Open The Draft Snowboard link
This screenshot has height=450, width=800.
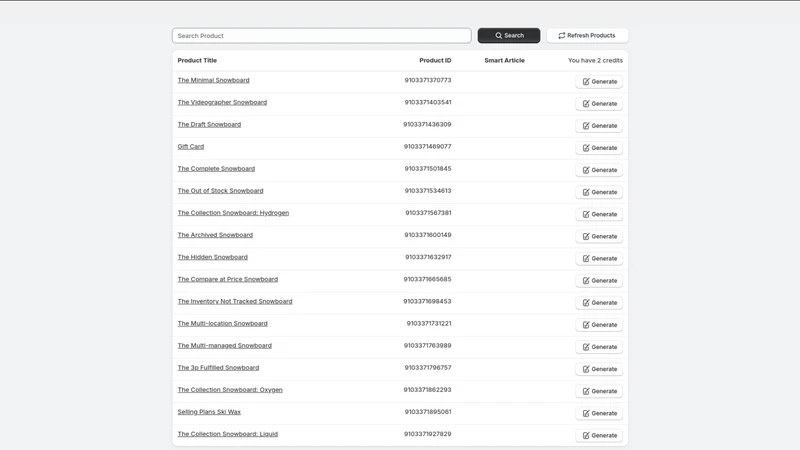209,124
